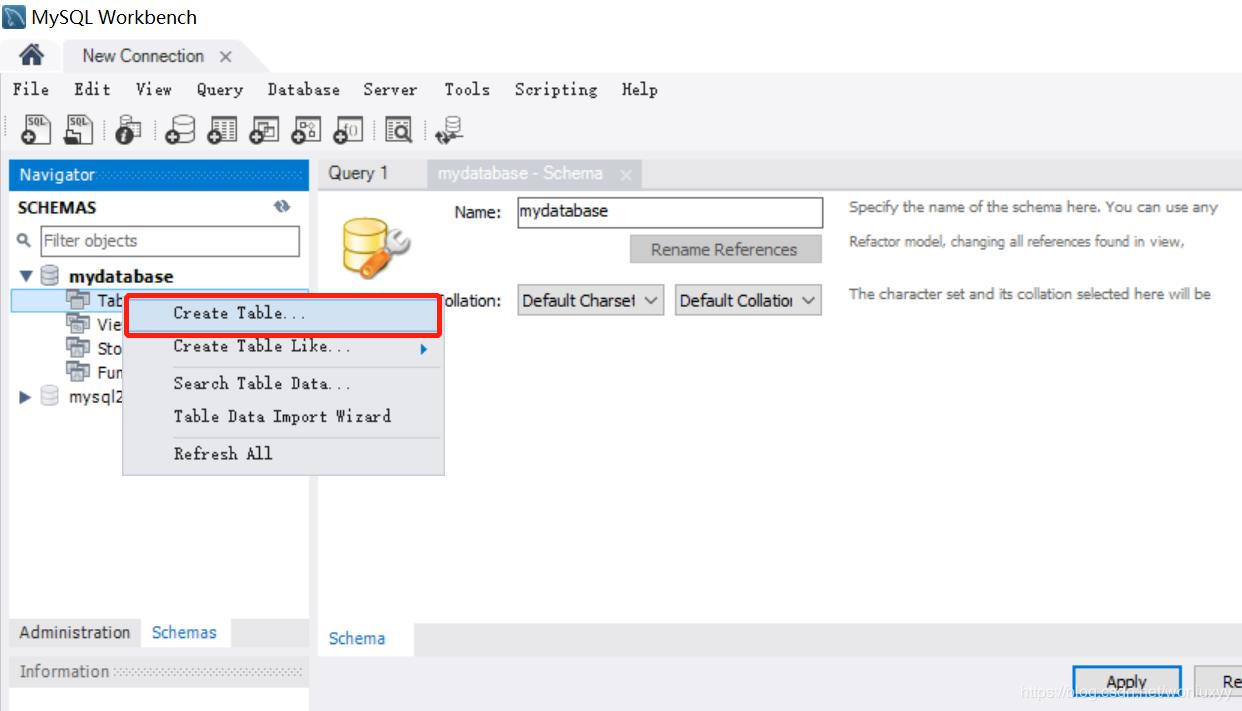Image resolution: width=1242 pixels, height=711 pixels.
Task: Choose Create Table Like... menu entry
Action: click(282, 347)
